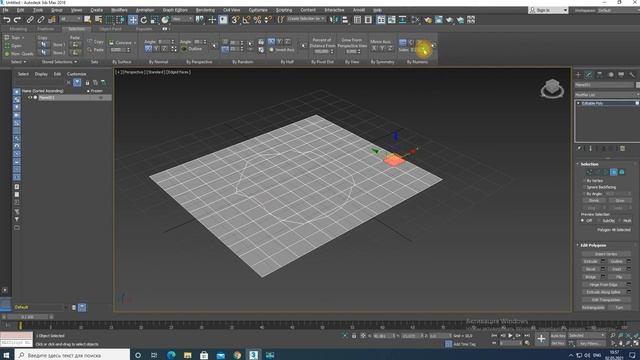Open the File menu
Screen dimensions: 640x360
[x=5, y=10]
